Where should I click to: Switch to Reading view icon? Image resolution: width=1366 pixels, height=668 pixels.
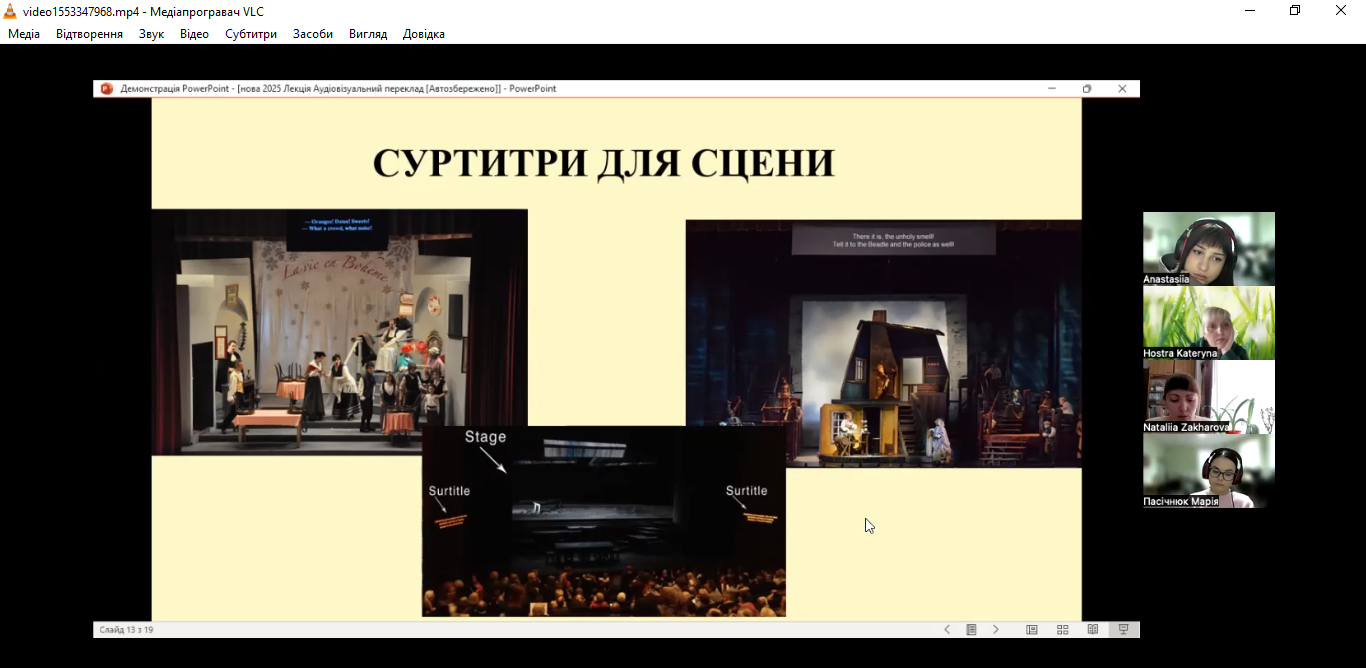pyautogui.click(x=1093, y=630)
